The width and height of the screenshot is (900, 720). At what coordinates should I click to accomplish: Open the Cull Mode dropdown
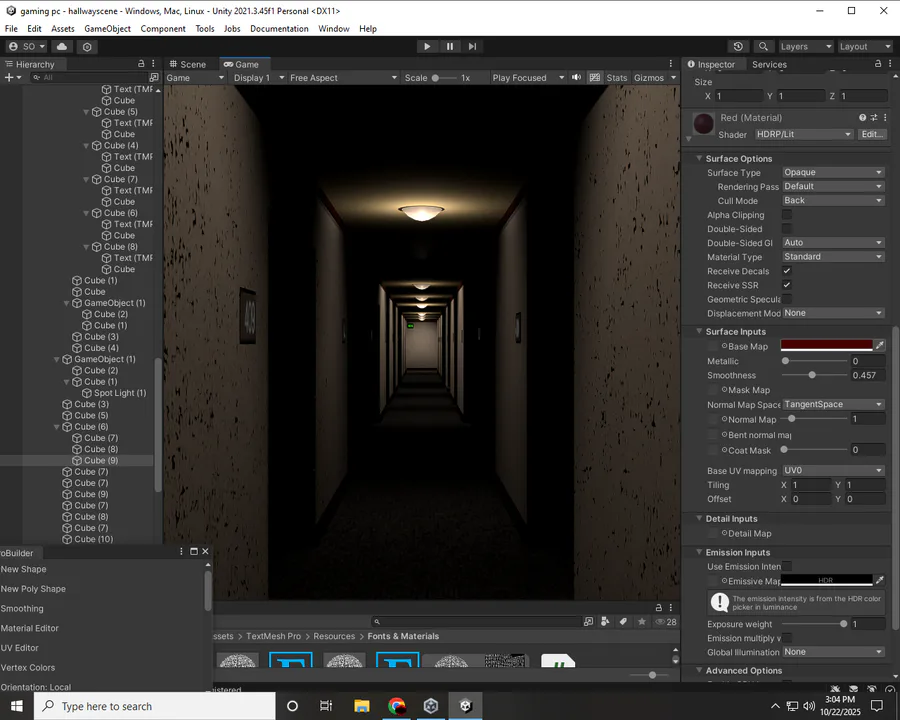tap(833, 200)
